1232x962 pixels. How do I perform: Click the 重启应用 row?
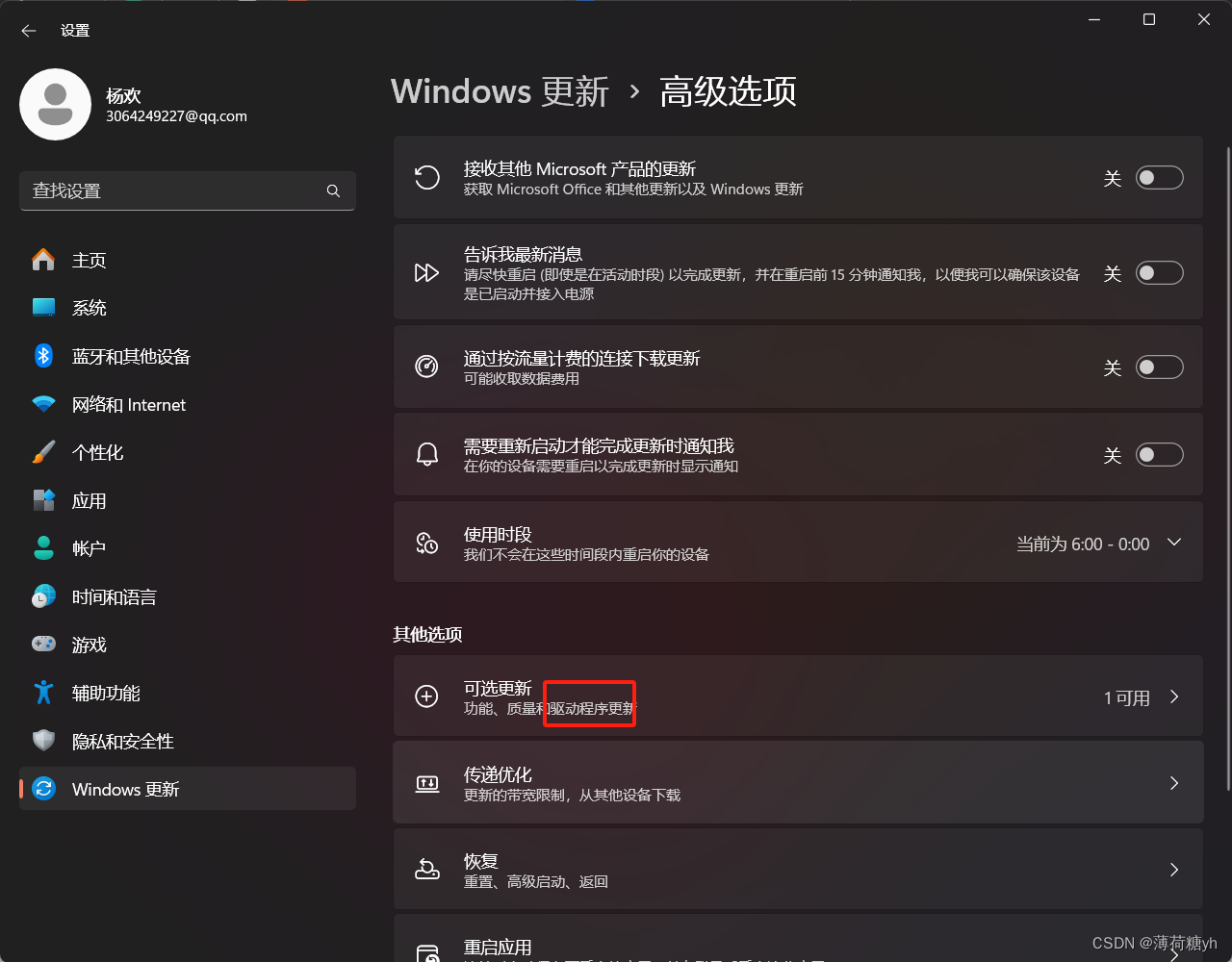(x=798, y=939)
